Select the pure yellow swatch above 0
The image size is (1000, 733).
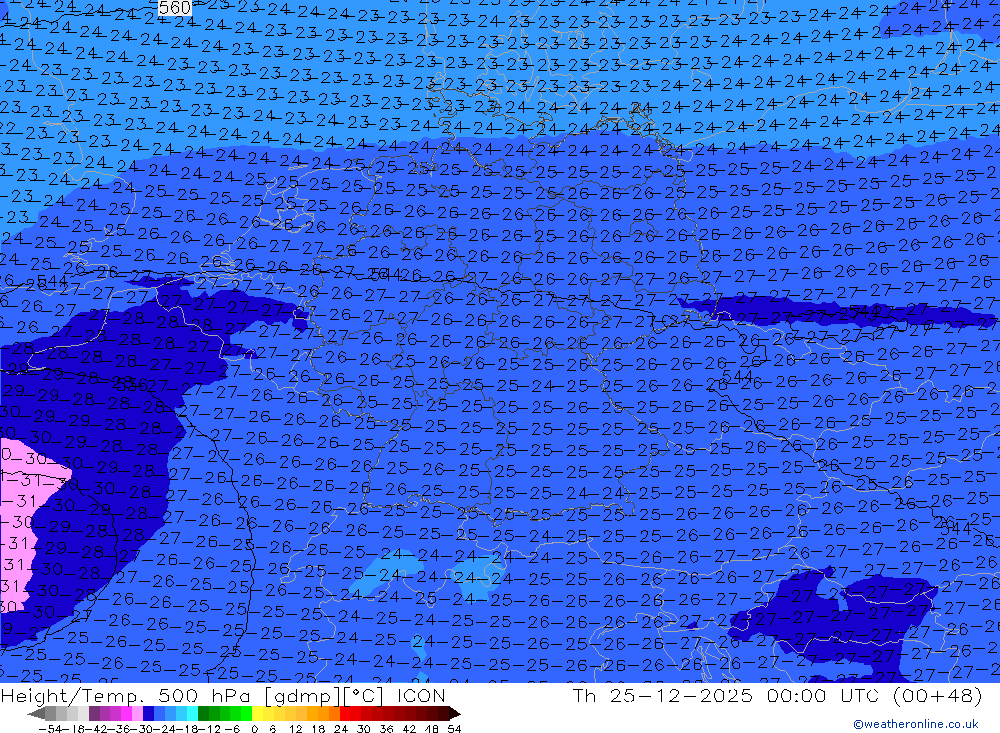pos(257,713)
